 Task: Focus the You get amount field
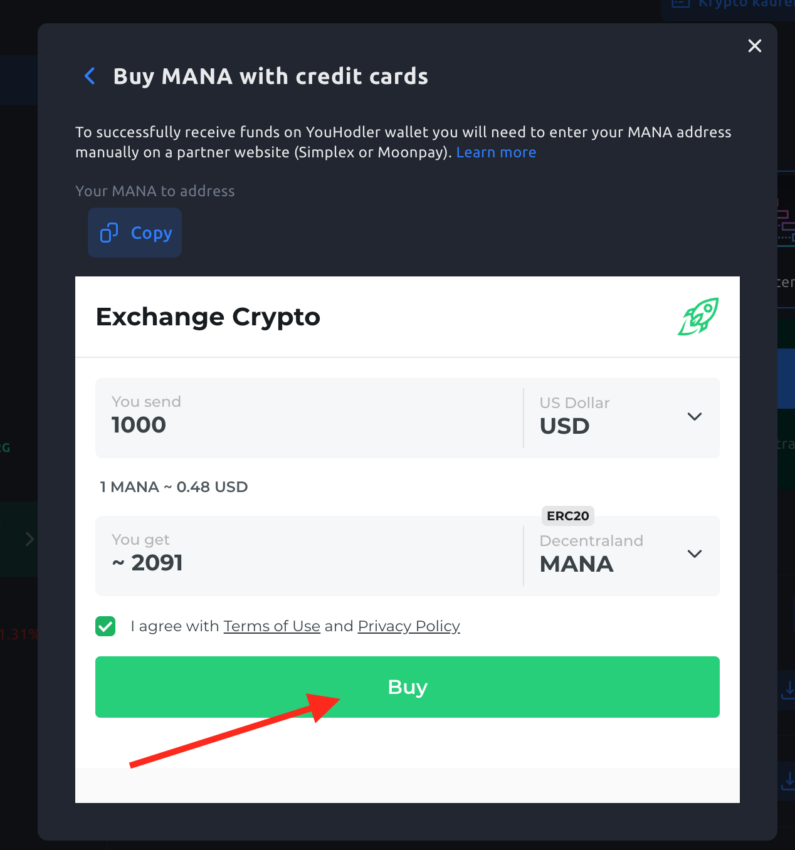click(309, 555)
